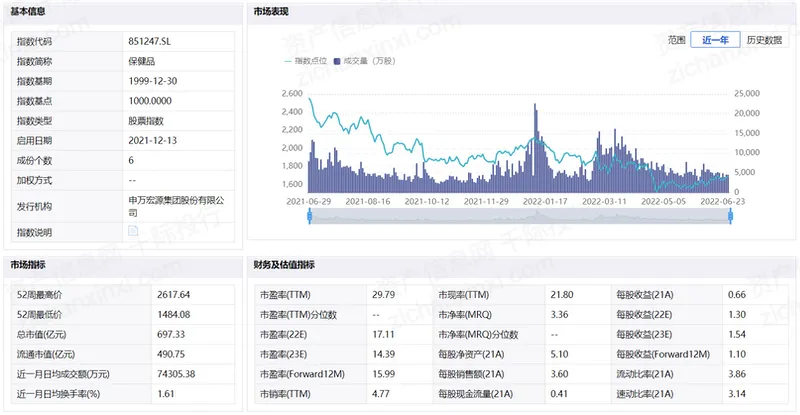The width and height of the screenshot is (800, 415).
Task: Click the chart zoom slider track
Action: coord(520,216)
